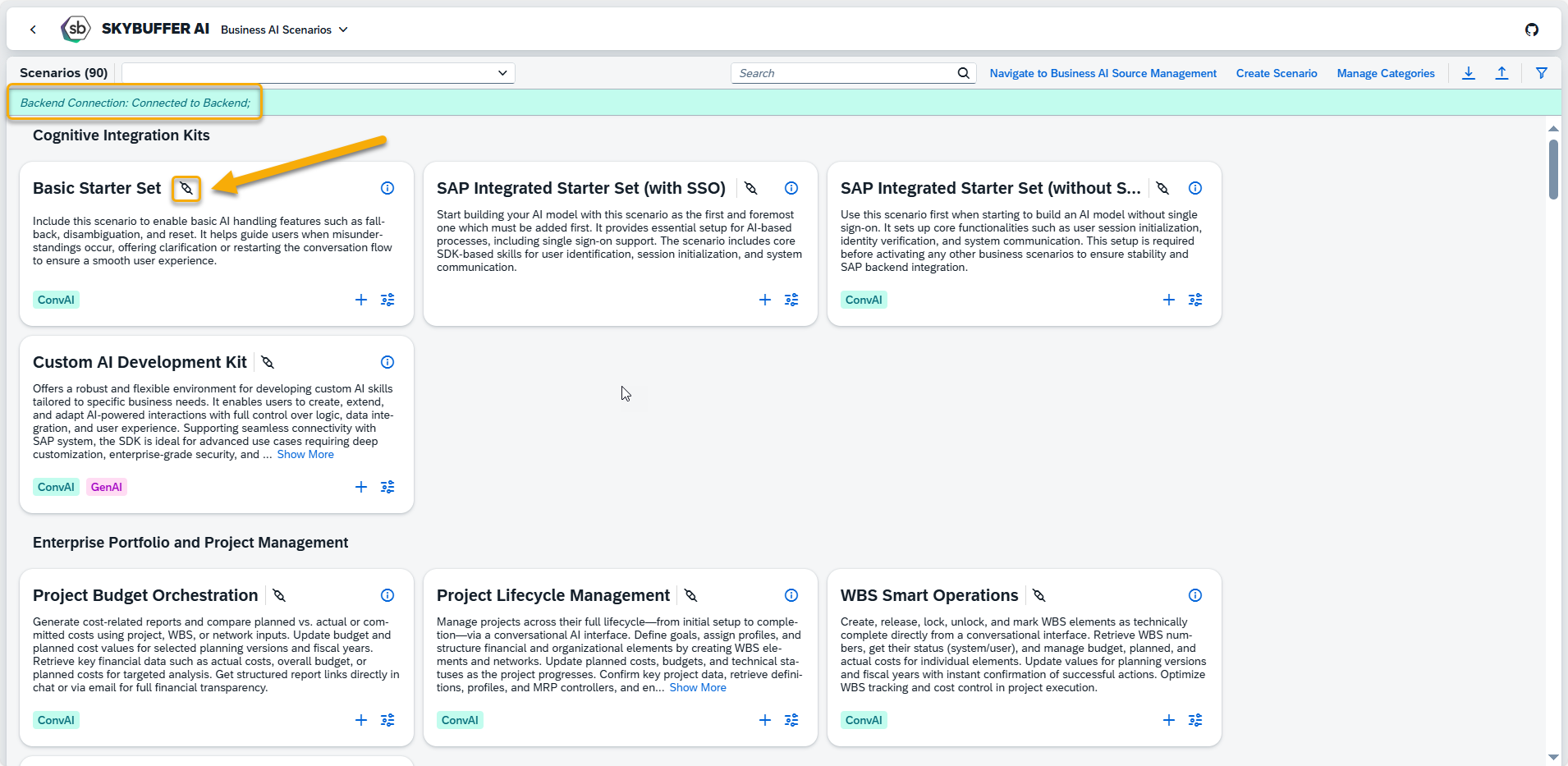Open Manage Categories
Viewport: 1568px width, 766px height.
pyautogui.click(x=1386, y=73)
